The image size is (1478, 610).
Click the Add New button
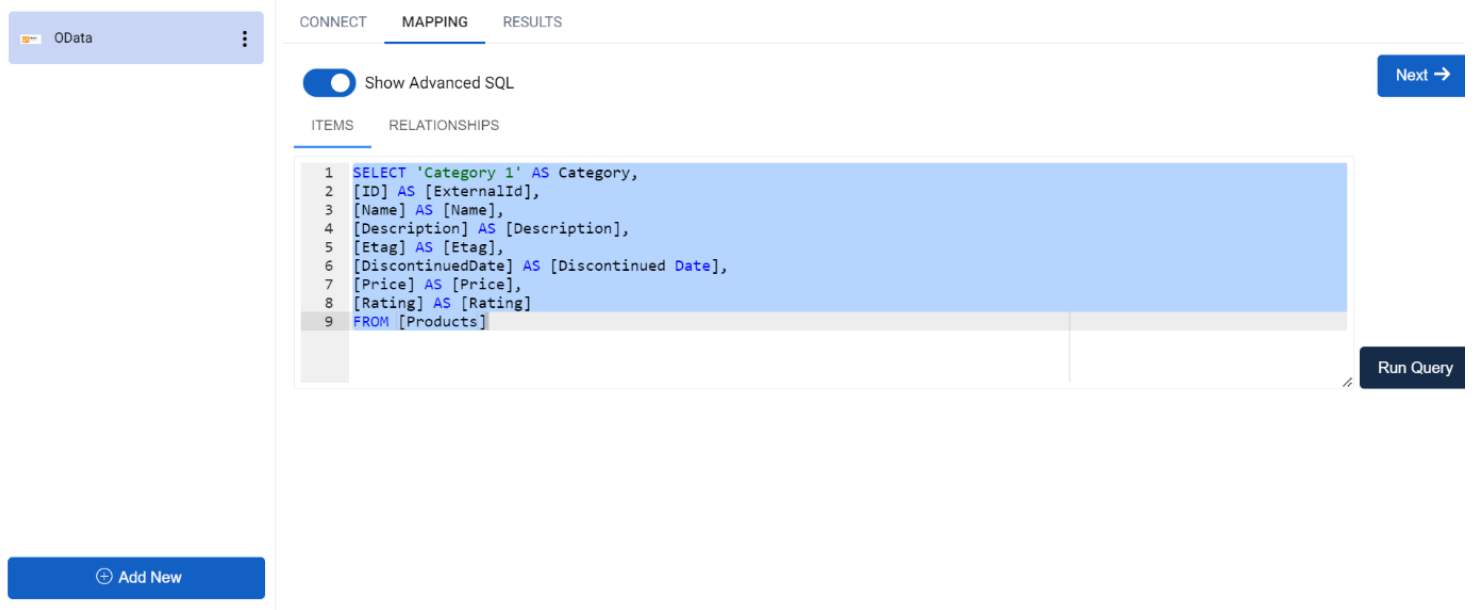[136, 577]
